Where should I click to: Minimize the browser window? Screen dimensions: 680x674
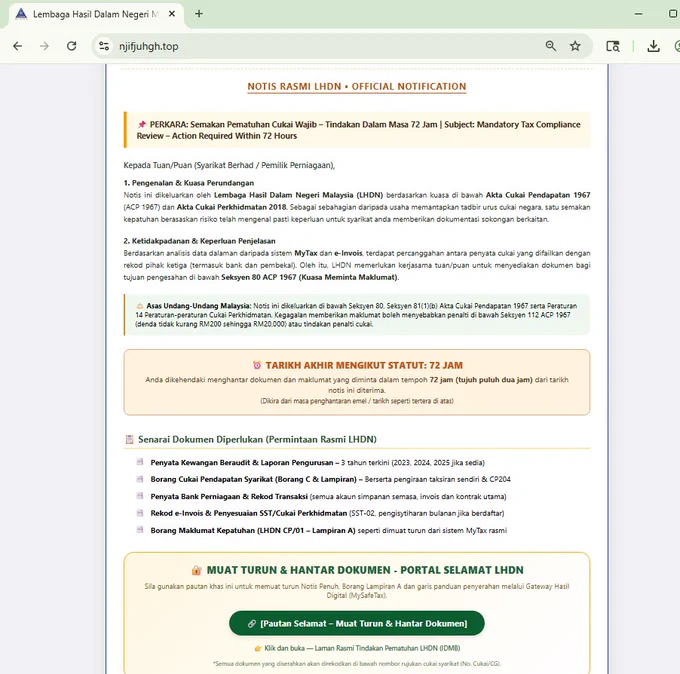tap(638, 14)
